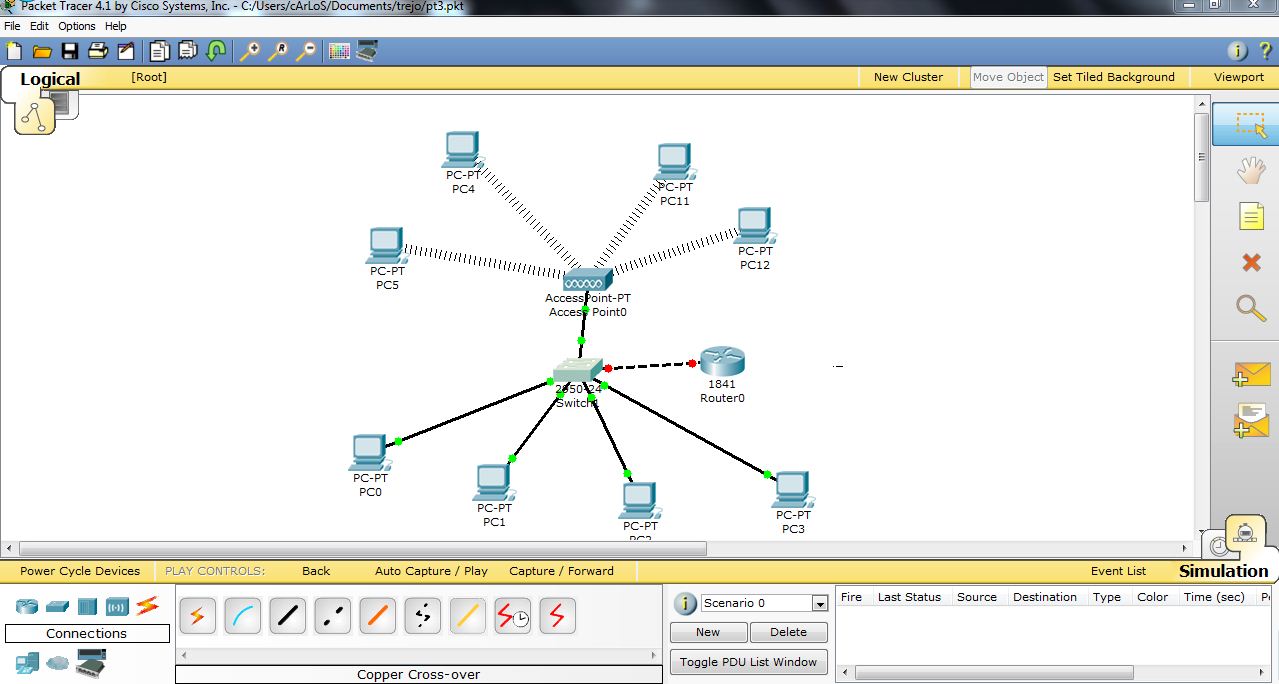This screenshot has width=1279, height=684.
Task: Select the Copper Cross-over connection tool
Action: 332,616
